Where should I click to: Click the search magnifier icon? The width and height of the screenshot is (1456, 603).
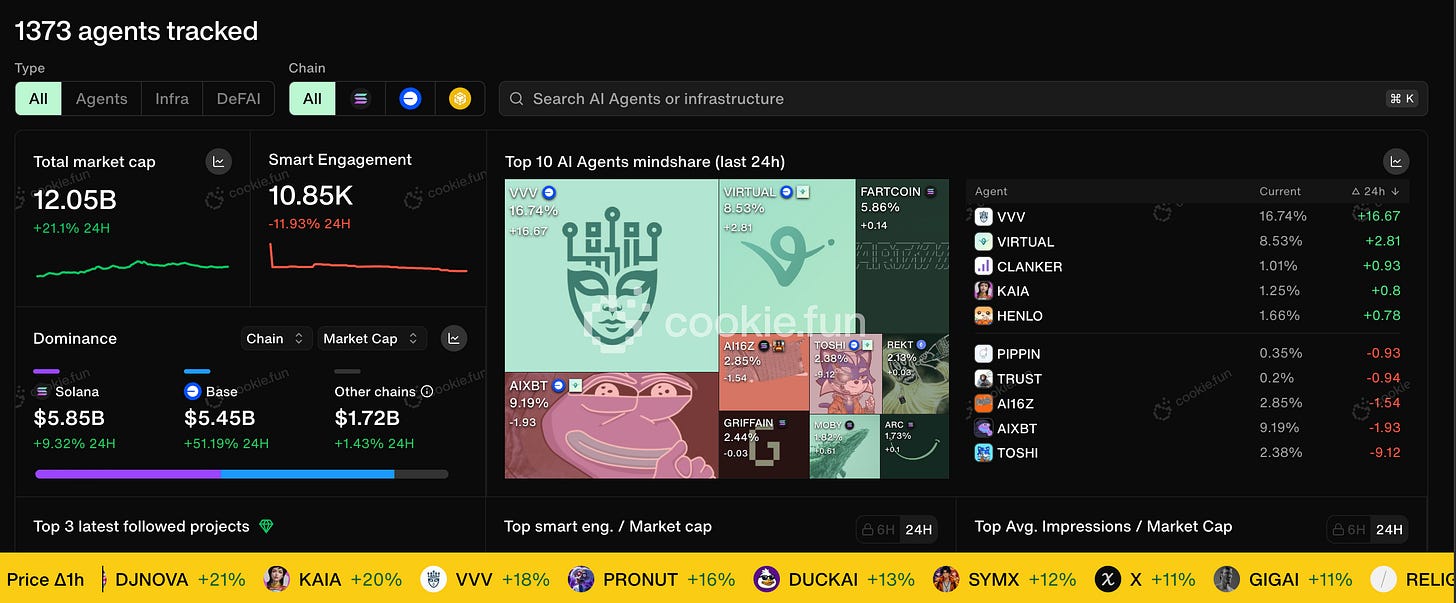click(517, 99)
